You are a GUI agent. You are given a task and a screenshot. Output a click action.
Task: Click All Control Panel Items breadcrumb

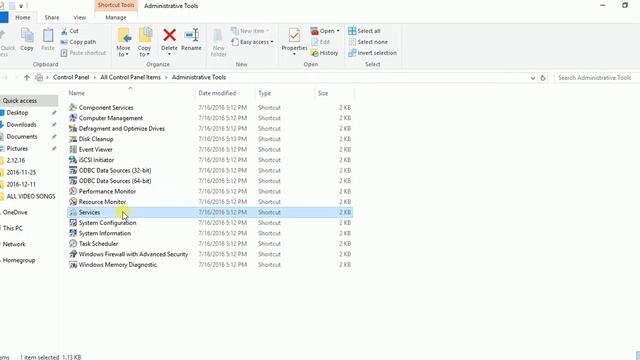point(131,77)
